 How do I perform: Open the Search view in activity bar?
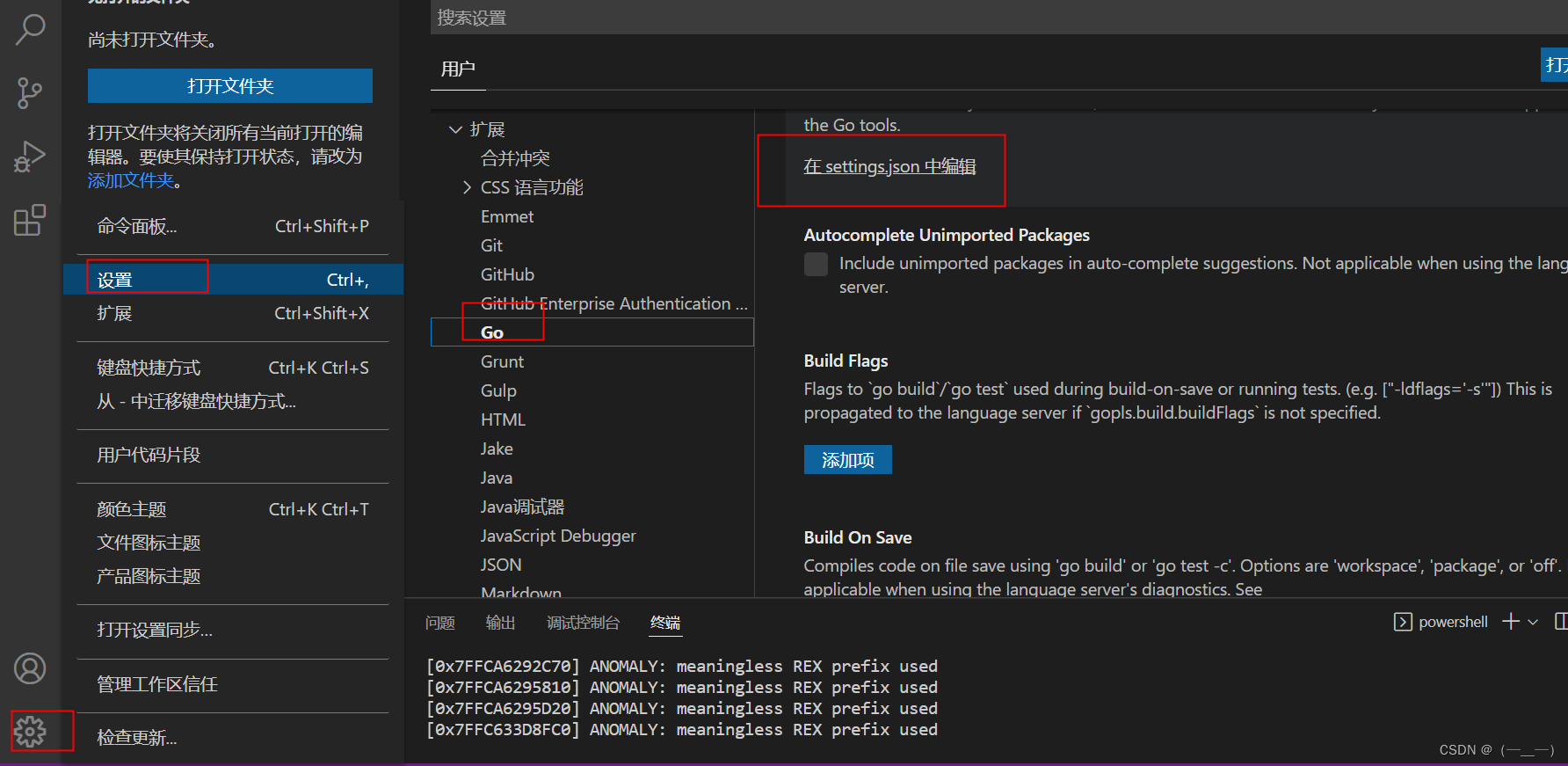[x=30, y=29]
